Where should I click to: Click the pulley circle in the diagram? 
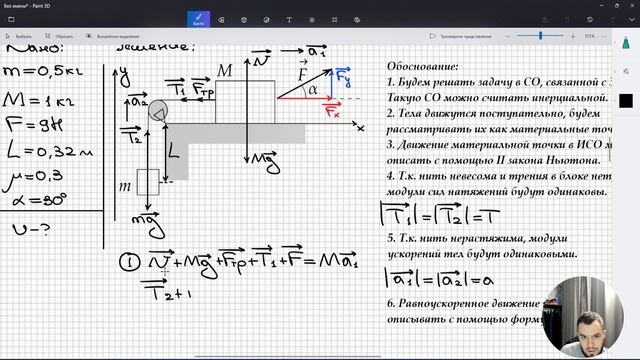pyautogui.click(x=158, y=110)
